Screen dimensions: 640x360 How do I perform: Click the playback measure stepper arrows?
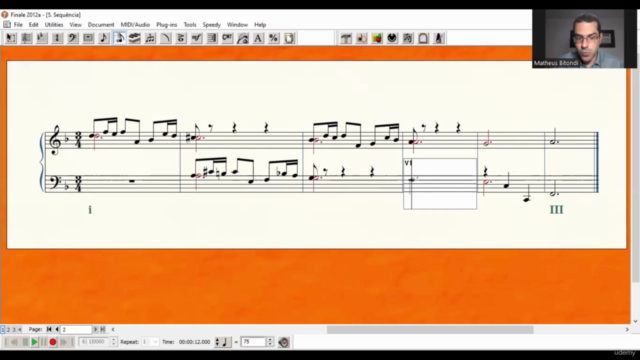coord(113,342)
